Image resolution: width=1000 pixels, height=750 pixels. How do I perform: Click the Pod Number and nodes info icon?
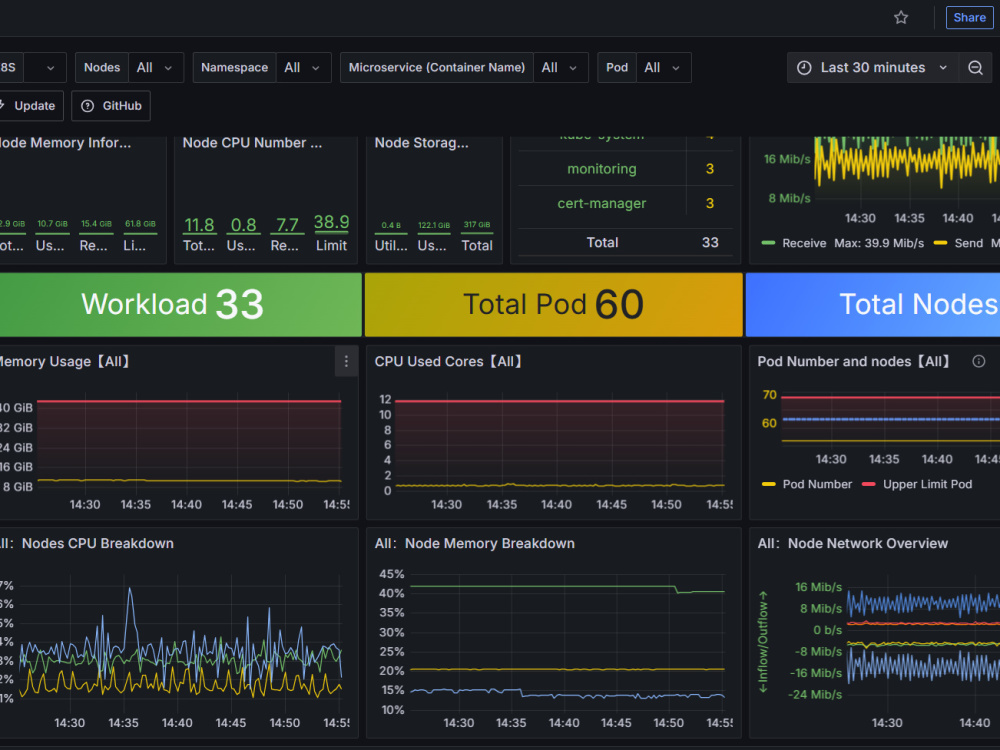[978, 362]
